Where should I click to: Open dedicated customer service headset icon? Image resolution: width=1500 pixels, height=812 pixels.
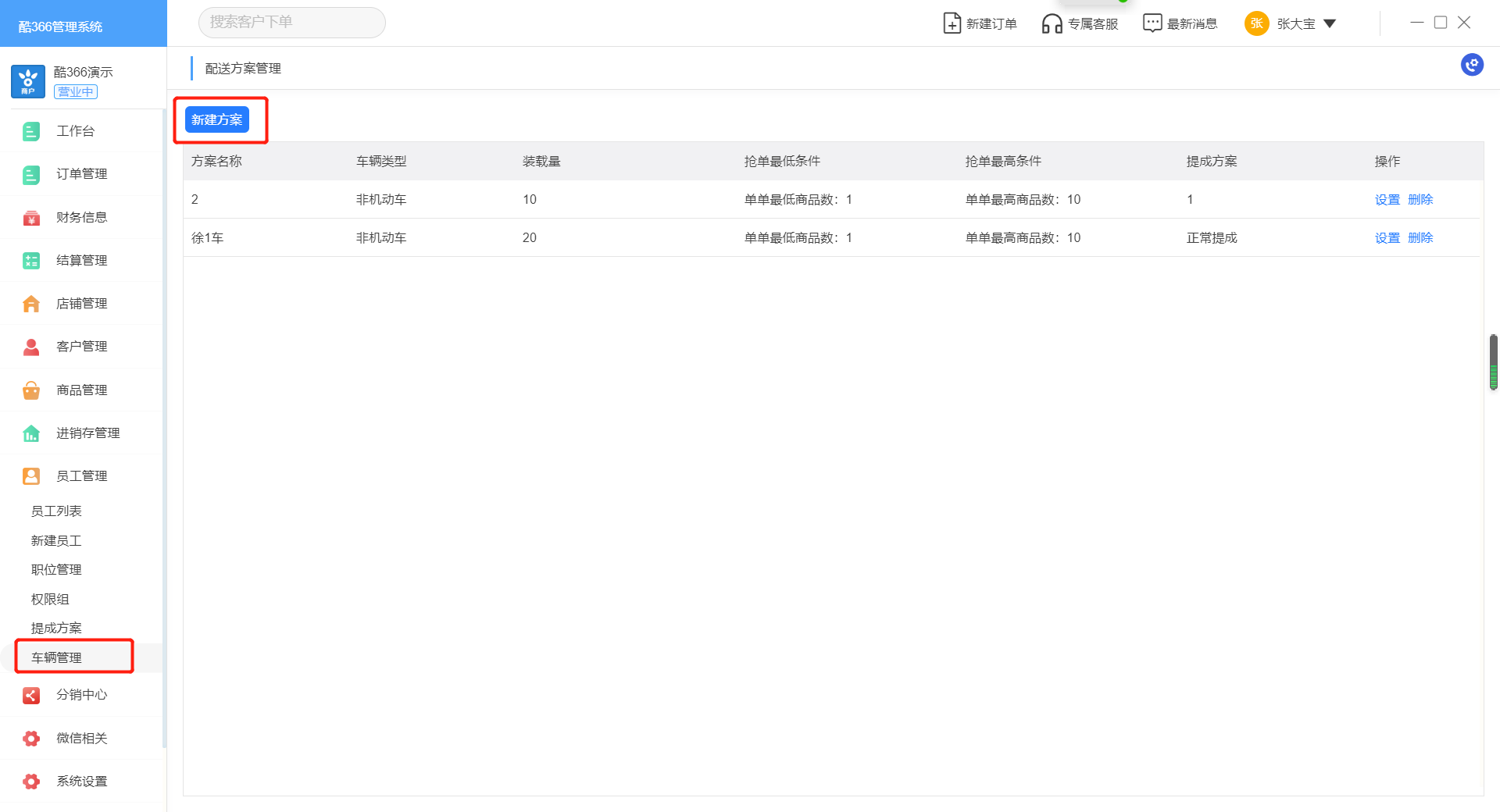(1052, 23)
